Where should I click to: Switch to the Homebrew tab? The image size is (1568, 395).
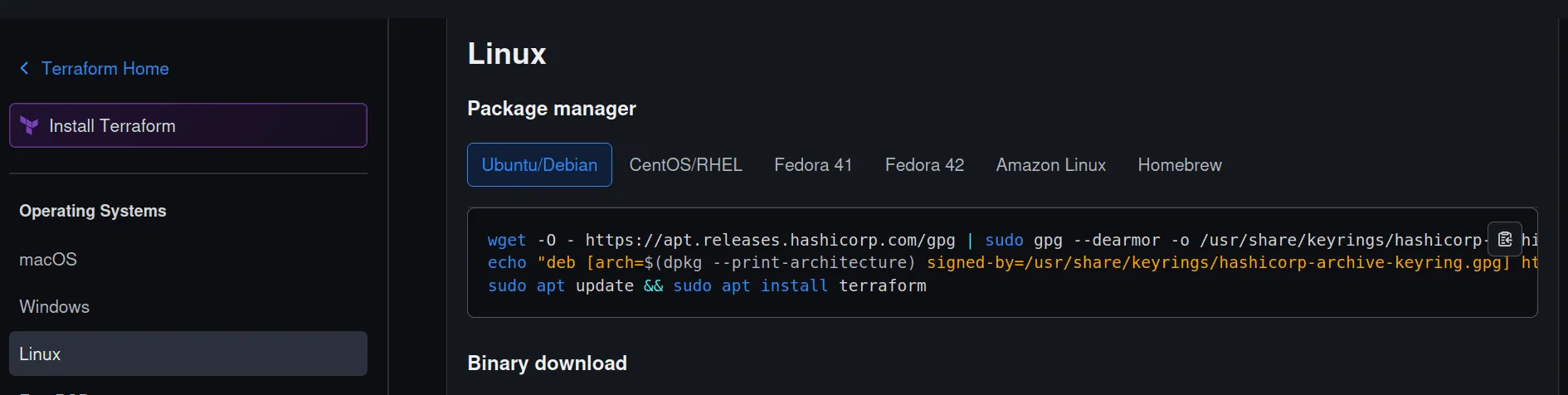tap(1180, 164)
